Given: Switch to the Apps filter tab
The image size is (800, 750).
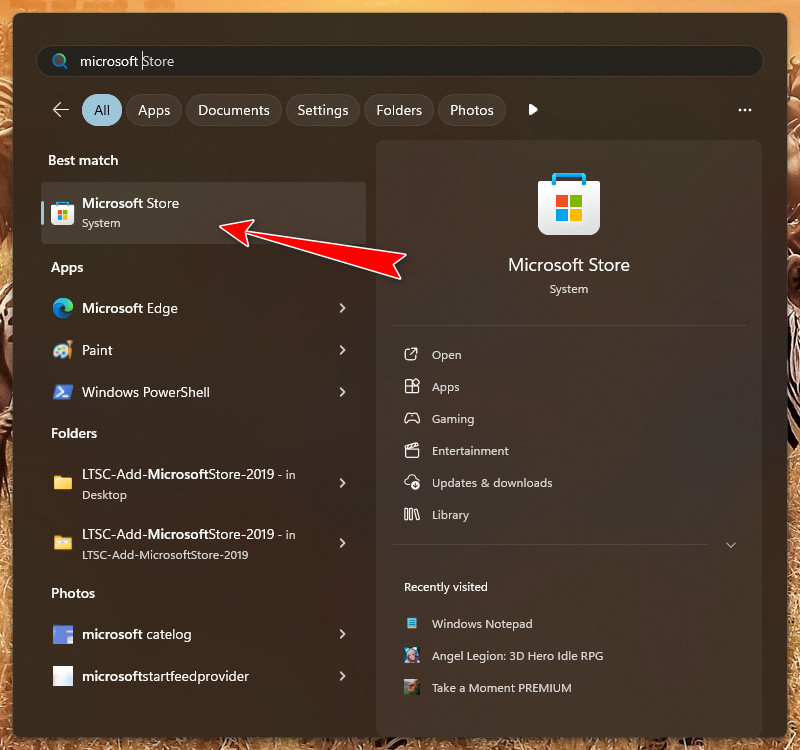Looking at the screenshot, I should 154,110.
